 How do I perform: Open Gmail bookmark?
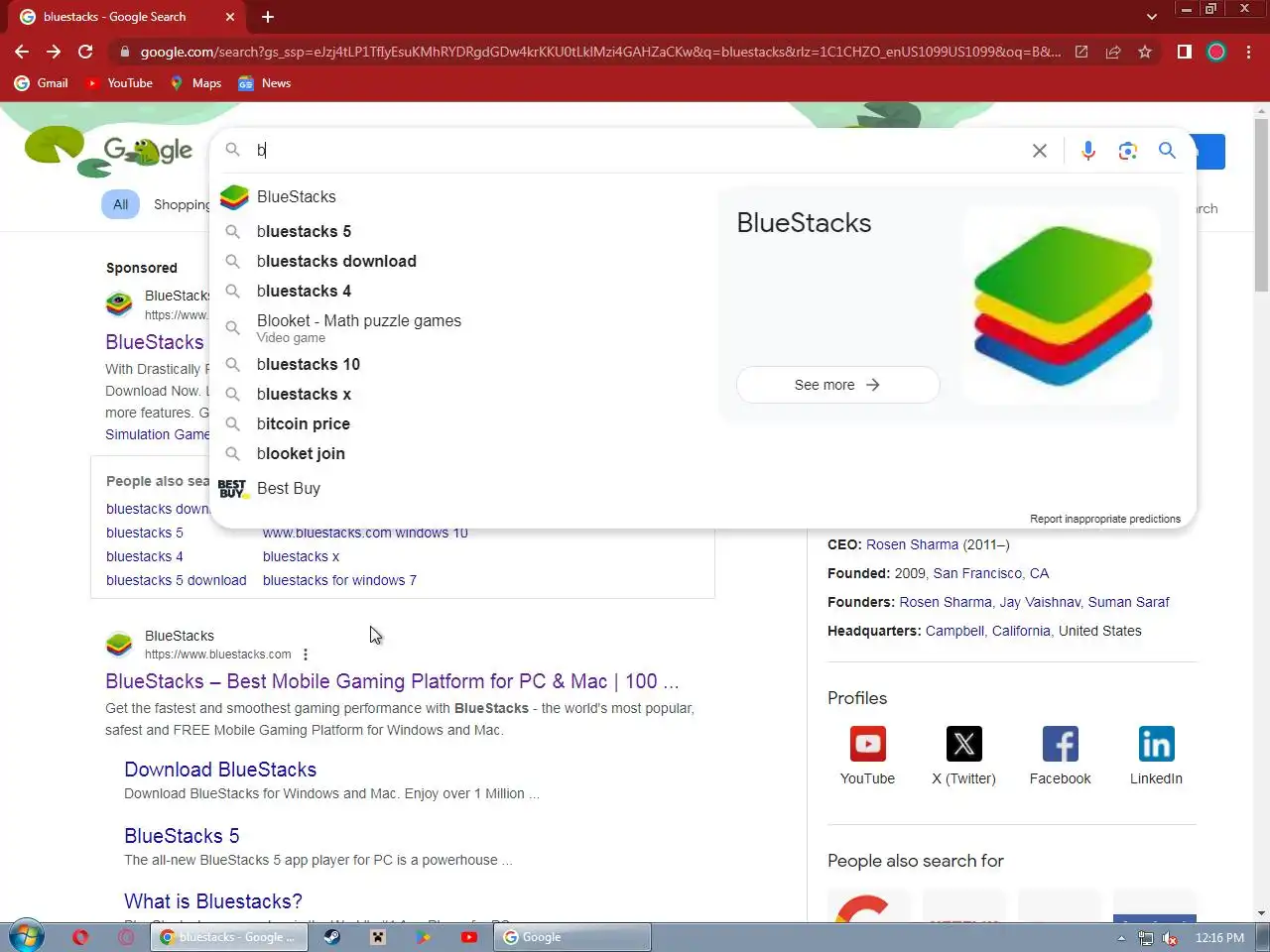pyautogui.click(x=42, y=83)
